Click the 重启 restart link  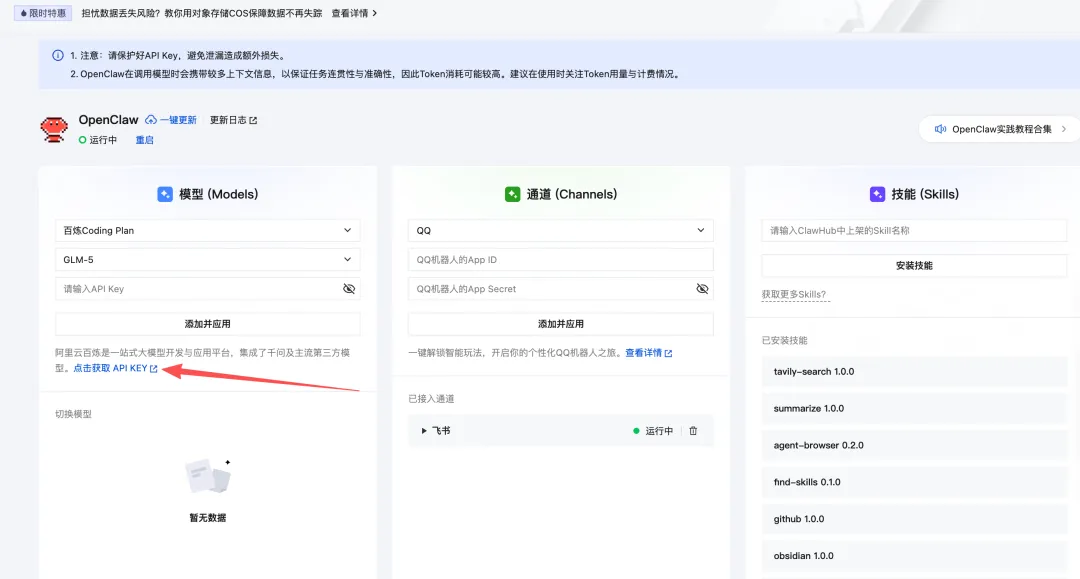145,140
